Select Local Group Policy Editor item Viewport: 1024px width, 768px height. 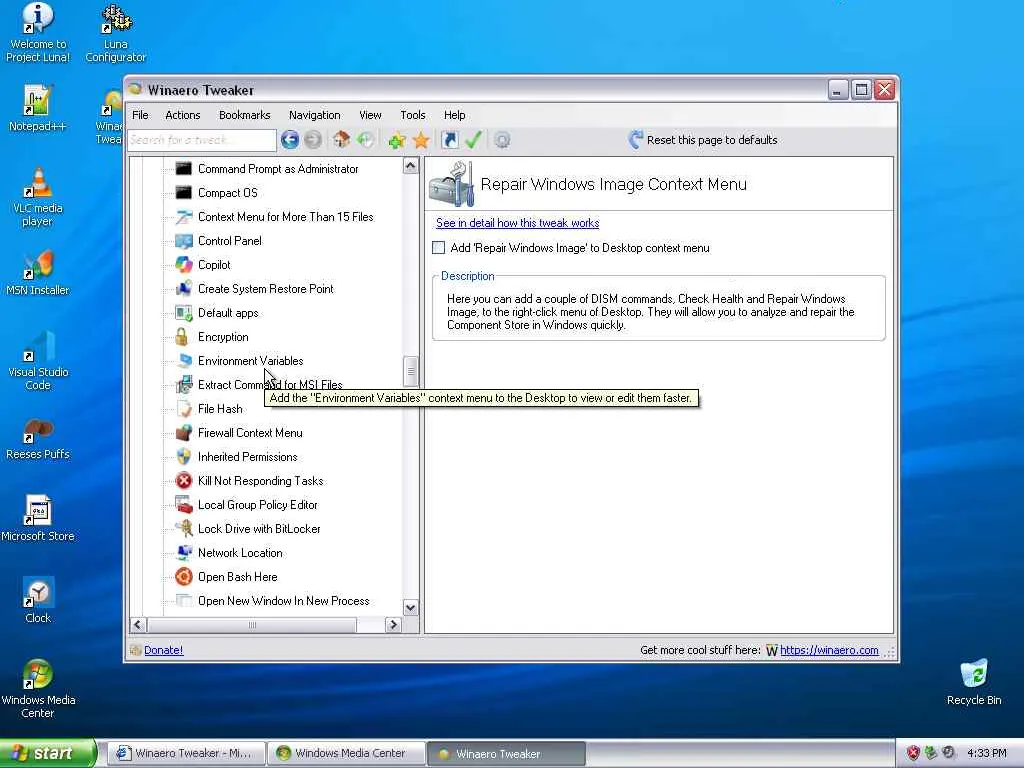point(257,505)
